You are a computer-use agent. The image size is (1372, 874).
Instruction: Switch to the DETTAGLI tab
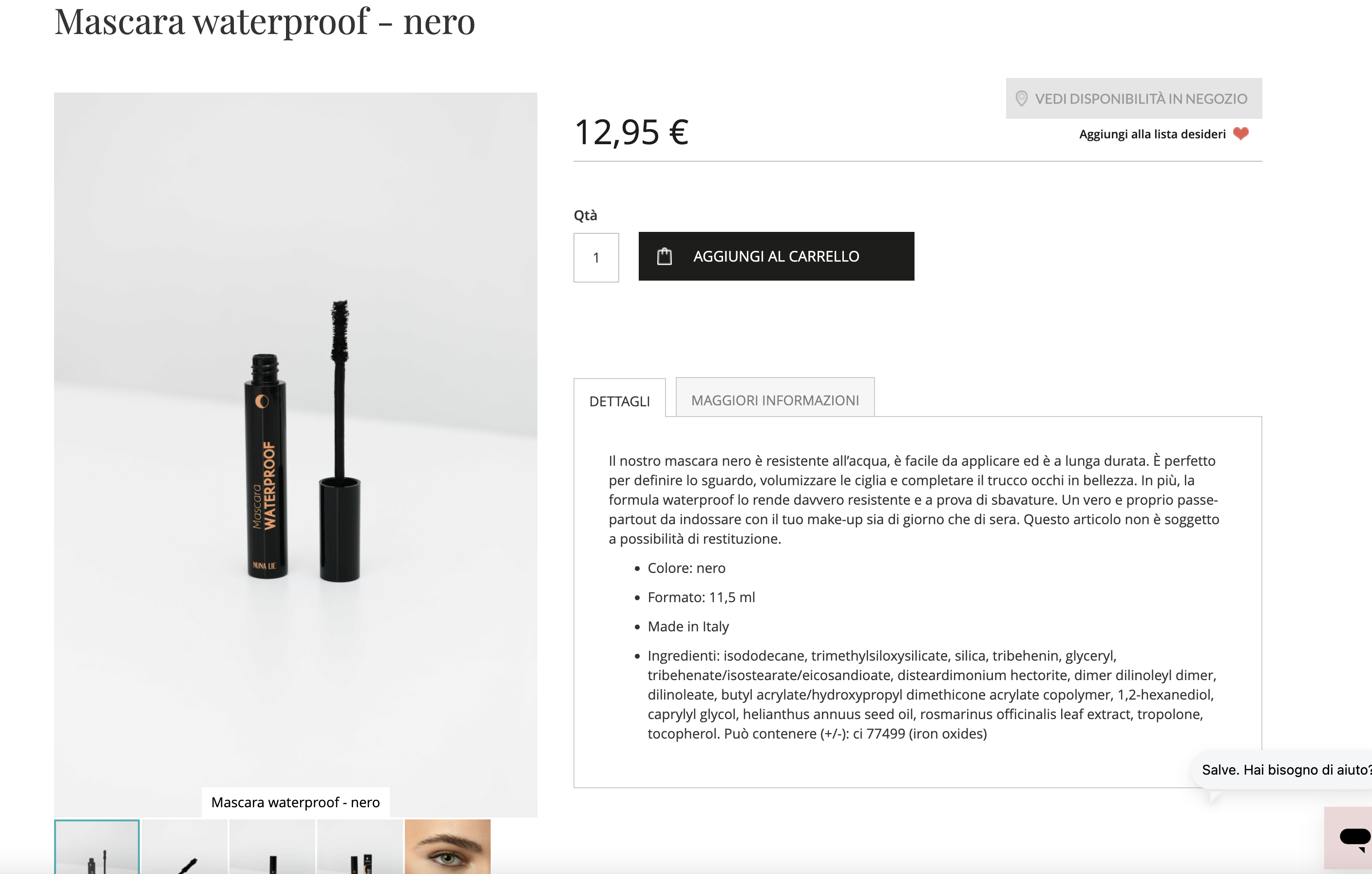619,401
